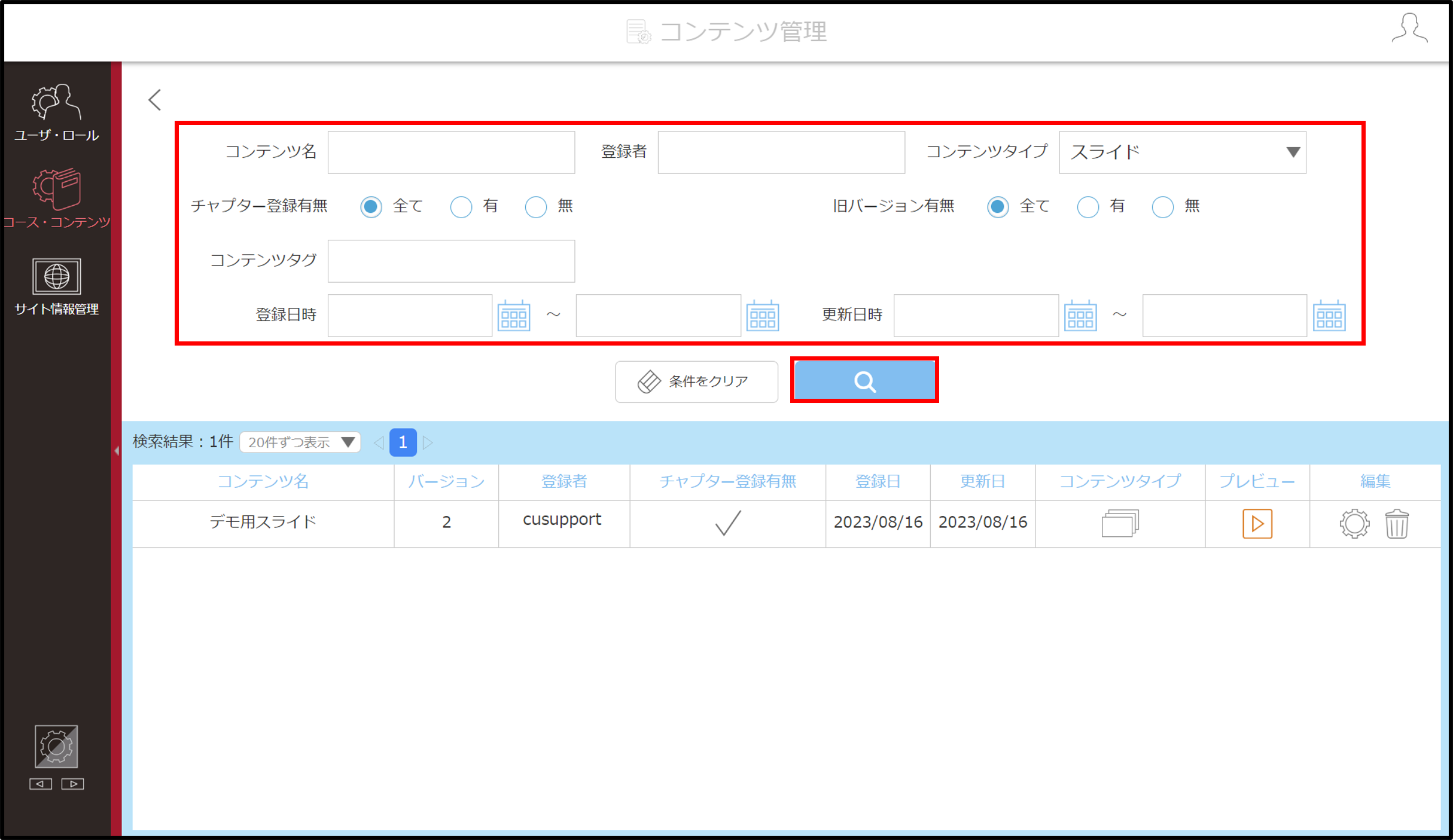Image resolution: width=1453 pixels, height=840 pixels.
Task: Open the 20件ずつ表示 page size dropdown
Action: pyautogui.click(x=300, y=442)
